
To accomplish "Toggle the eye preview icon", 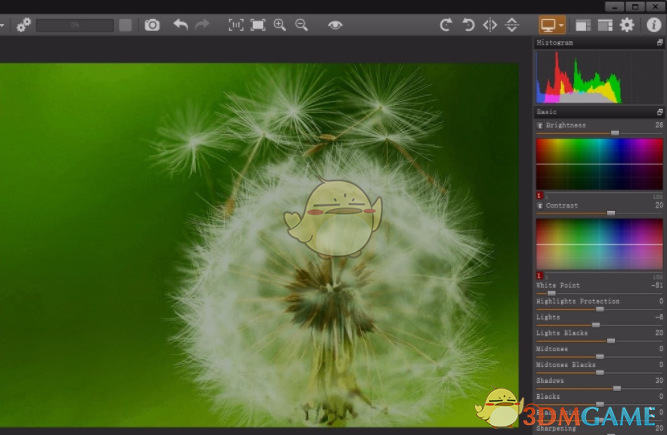I will click(335, 25).
